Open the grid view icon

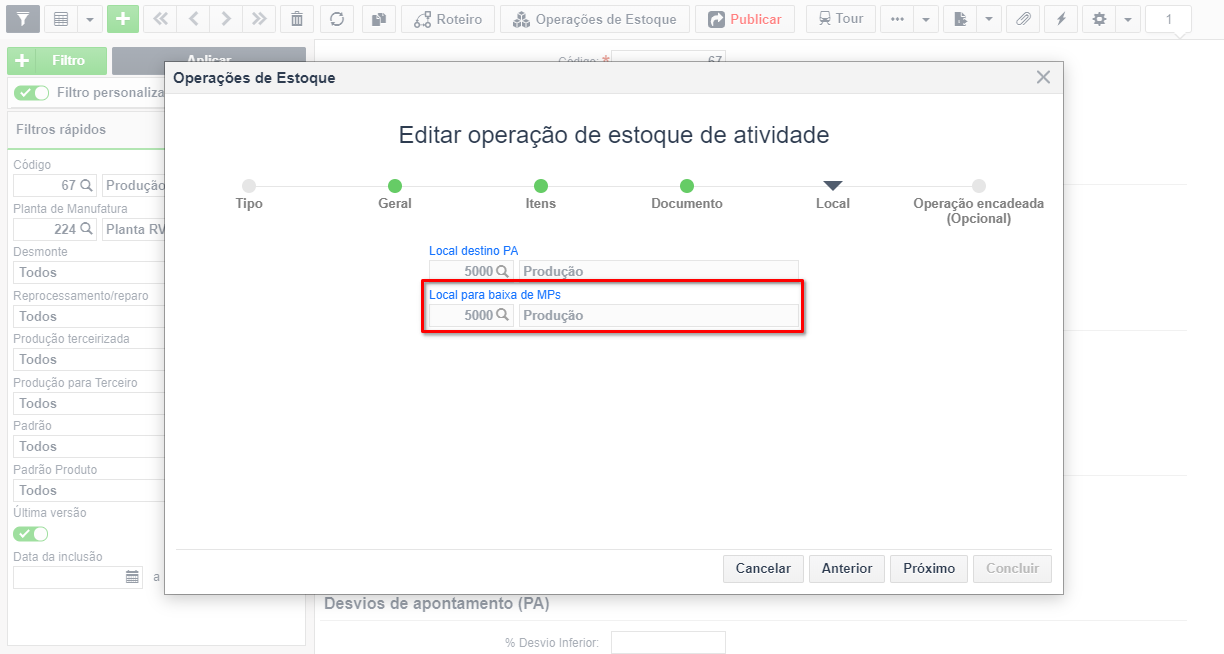(61, 19)
